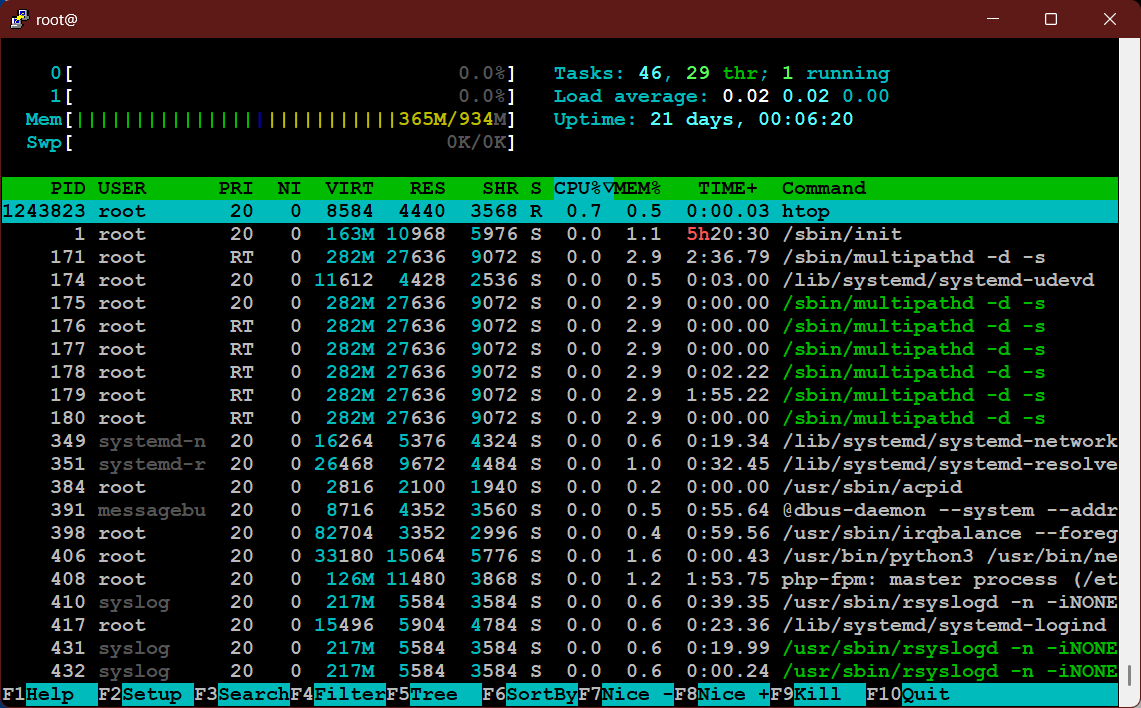Select PID 410 rsyslogd row
The image size is (1141, 708).
pos(560,602)
